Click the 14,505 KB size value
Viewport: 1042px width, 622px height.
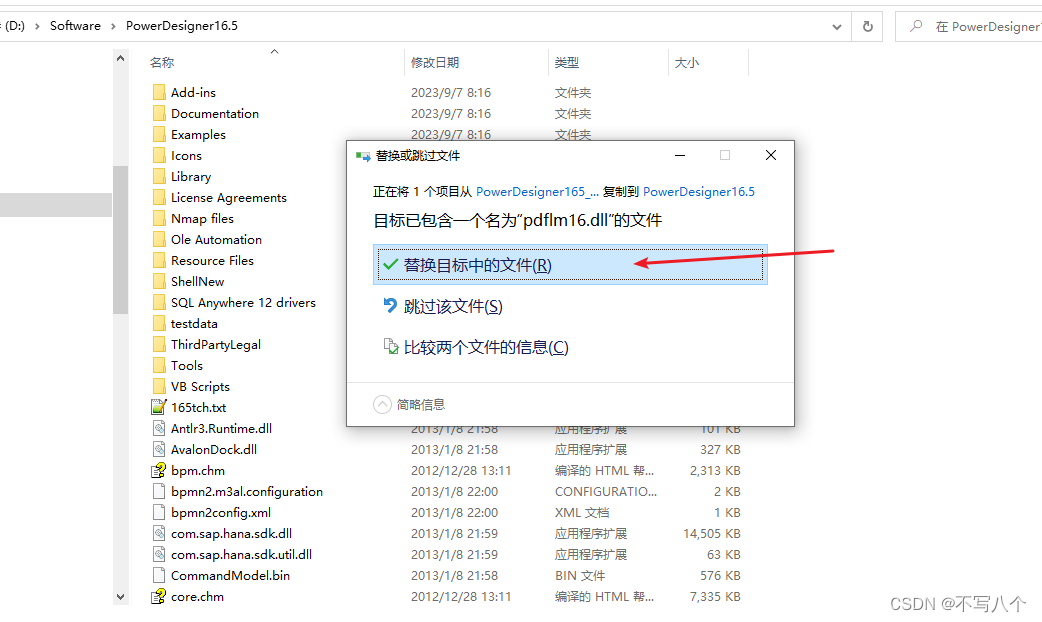tap(712, 534)
